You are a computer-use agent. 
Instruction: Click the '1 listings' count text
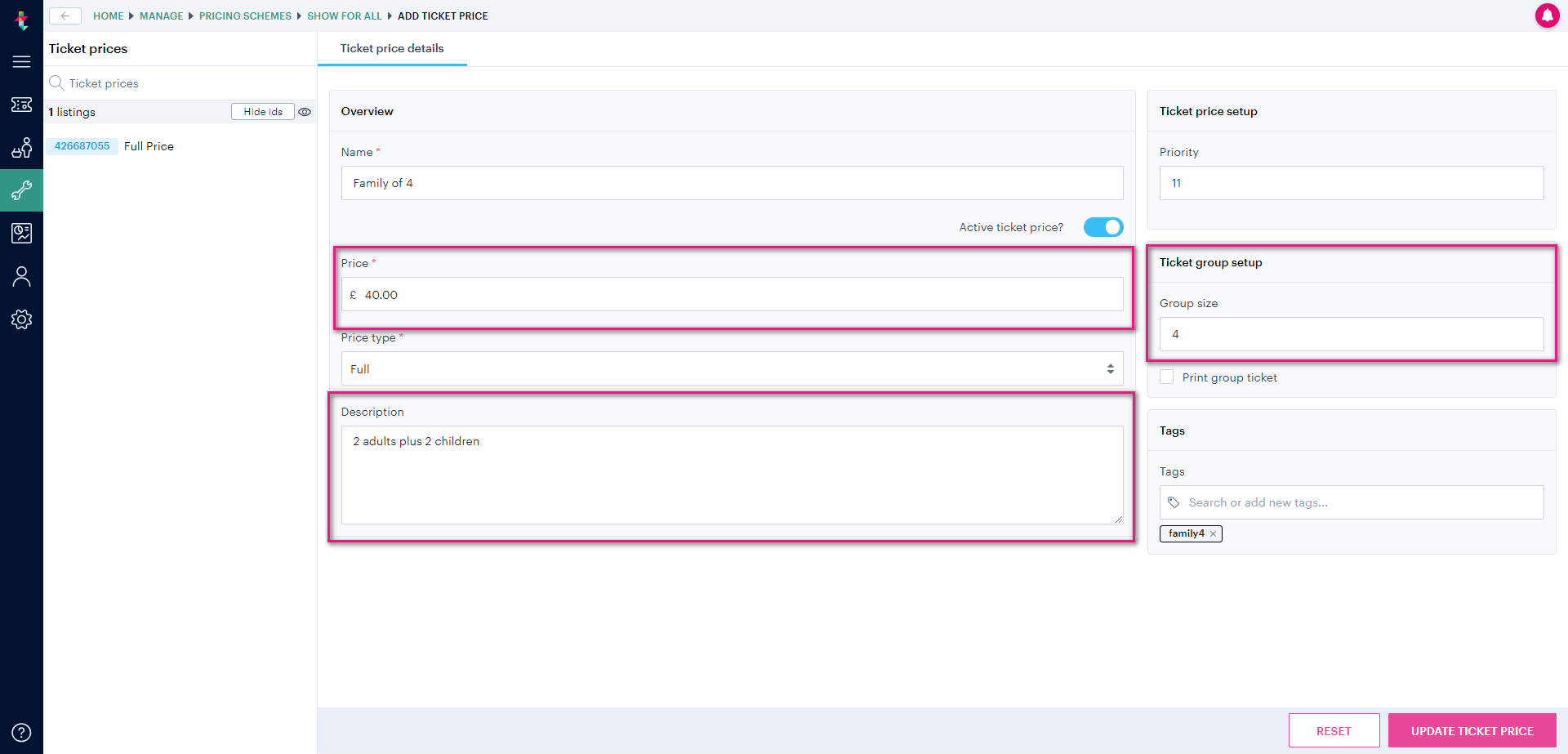pos(72,112)
